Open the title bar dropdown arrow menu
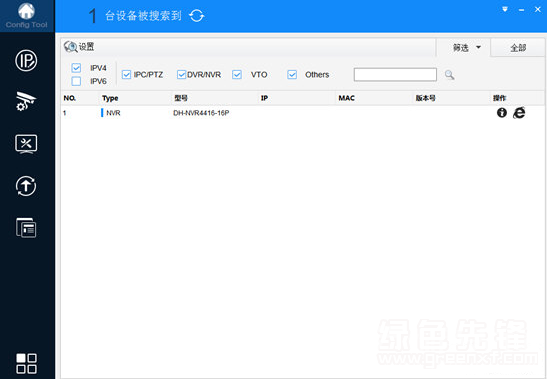The height and width of the screenshot is (379, 547). coord(505,9)
